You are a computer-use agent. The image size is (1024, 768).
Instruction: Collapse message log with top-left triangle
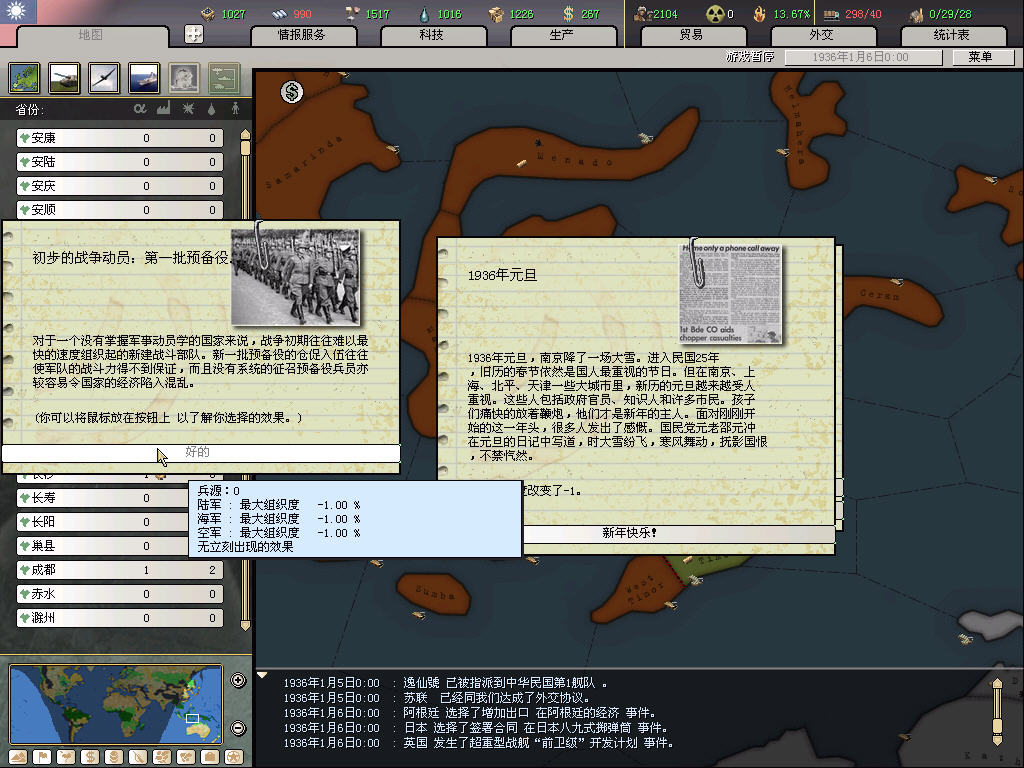pos(263,675)
